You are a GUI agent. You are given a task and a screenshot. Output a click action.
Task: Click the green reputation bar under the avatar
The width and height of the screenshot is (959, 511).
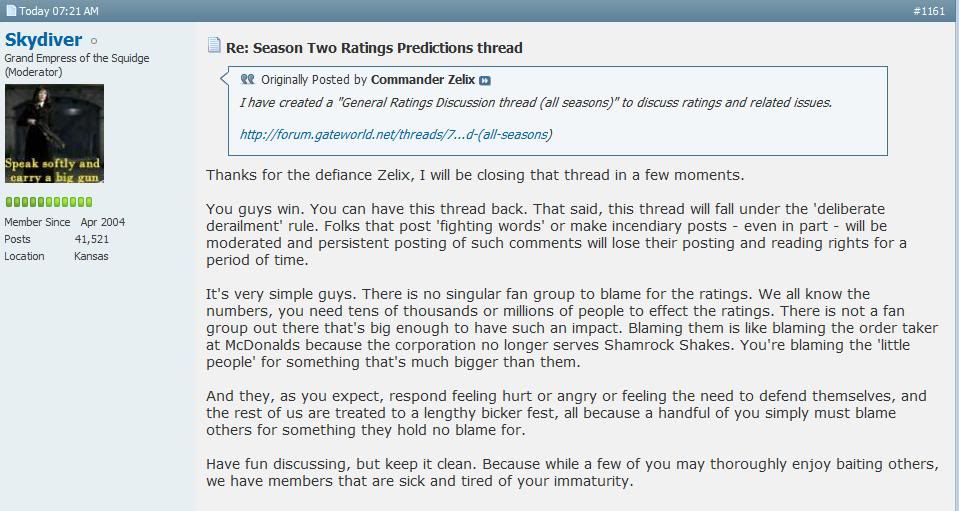tap(49, 202)
